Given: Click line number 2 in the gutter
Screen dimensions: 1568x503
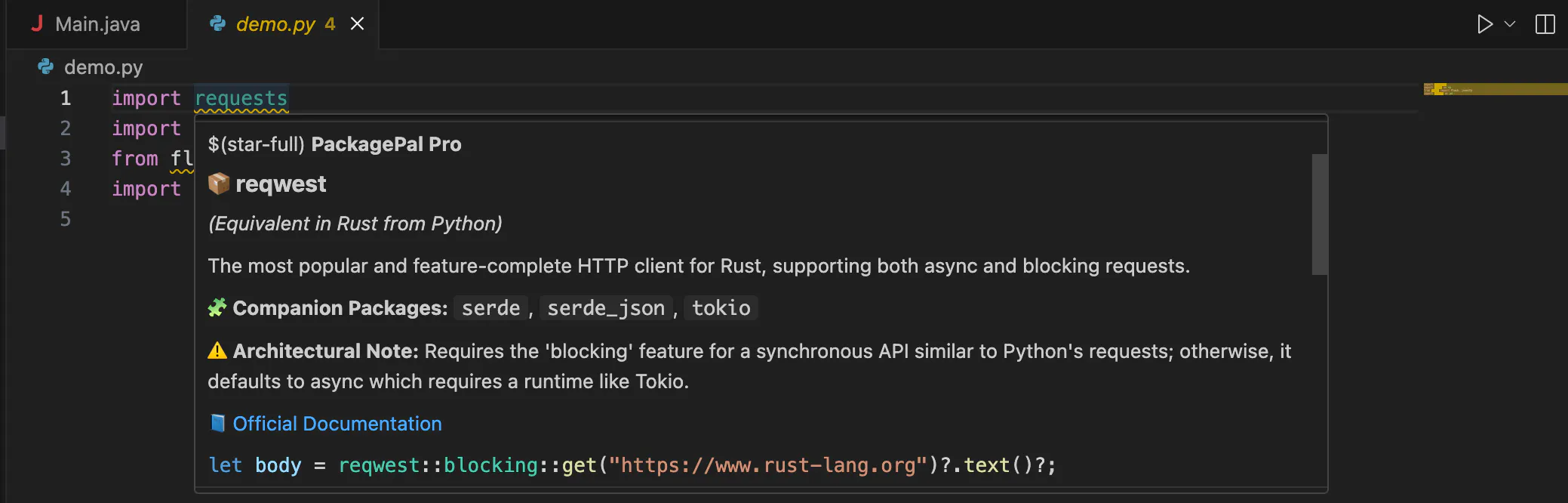Looking at the screenshot, I should [x=66, y=128].
